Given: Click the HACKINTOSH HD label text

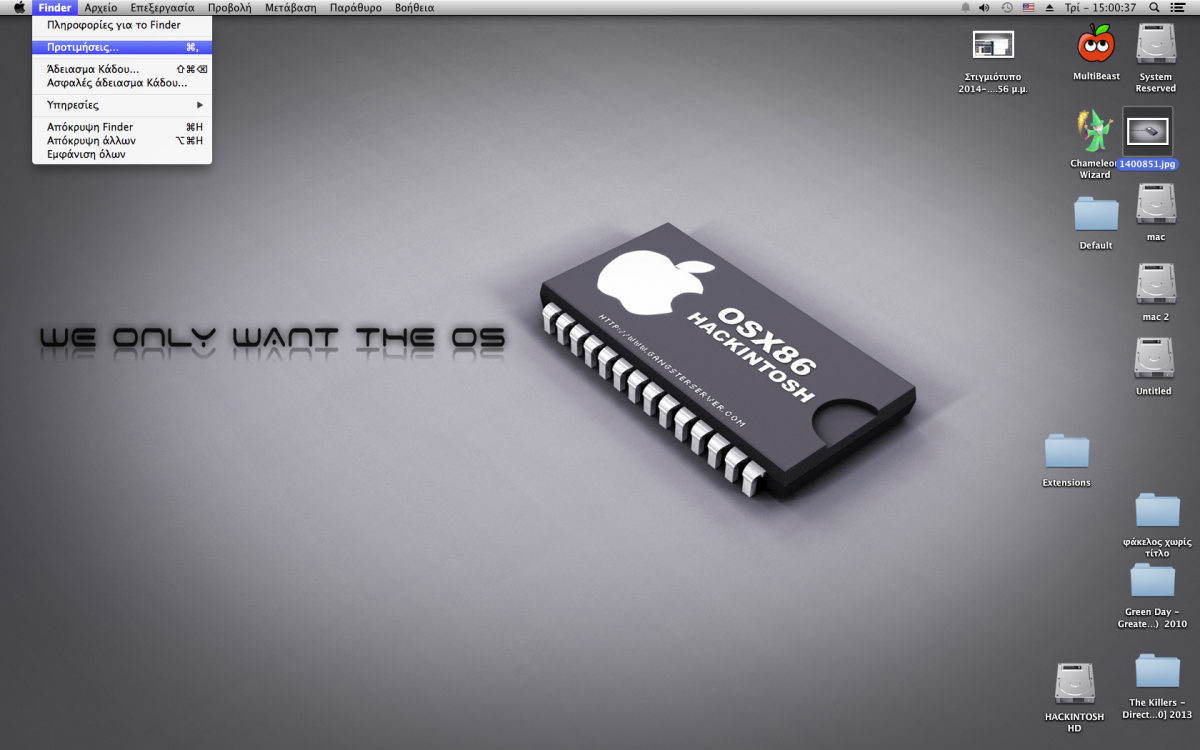Looking at the screenshot, I should click(x=1074, y=722).
